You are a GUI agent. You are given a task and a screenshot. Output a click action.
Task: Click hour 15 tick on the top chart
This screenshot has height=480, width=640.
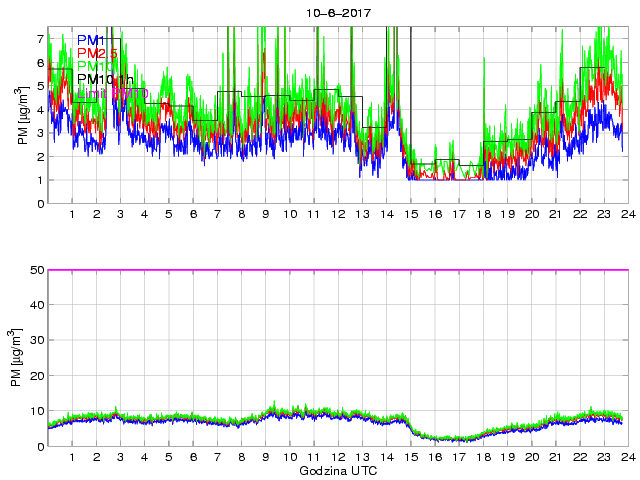[x=411, y=215]
